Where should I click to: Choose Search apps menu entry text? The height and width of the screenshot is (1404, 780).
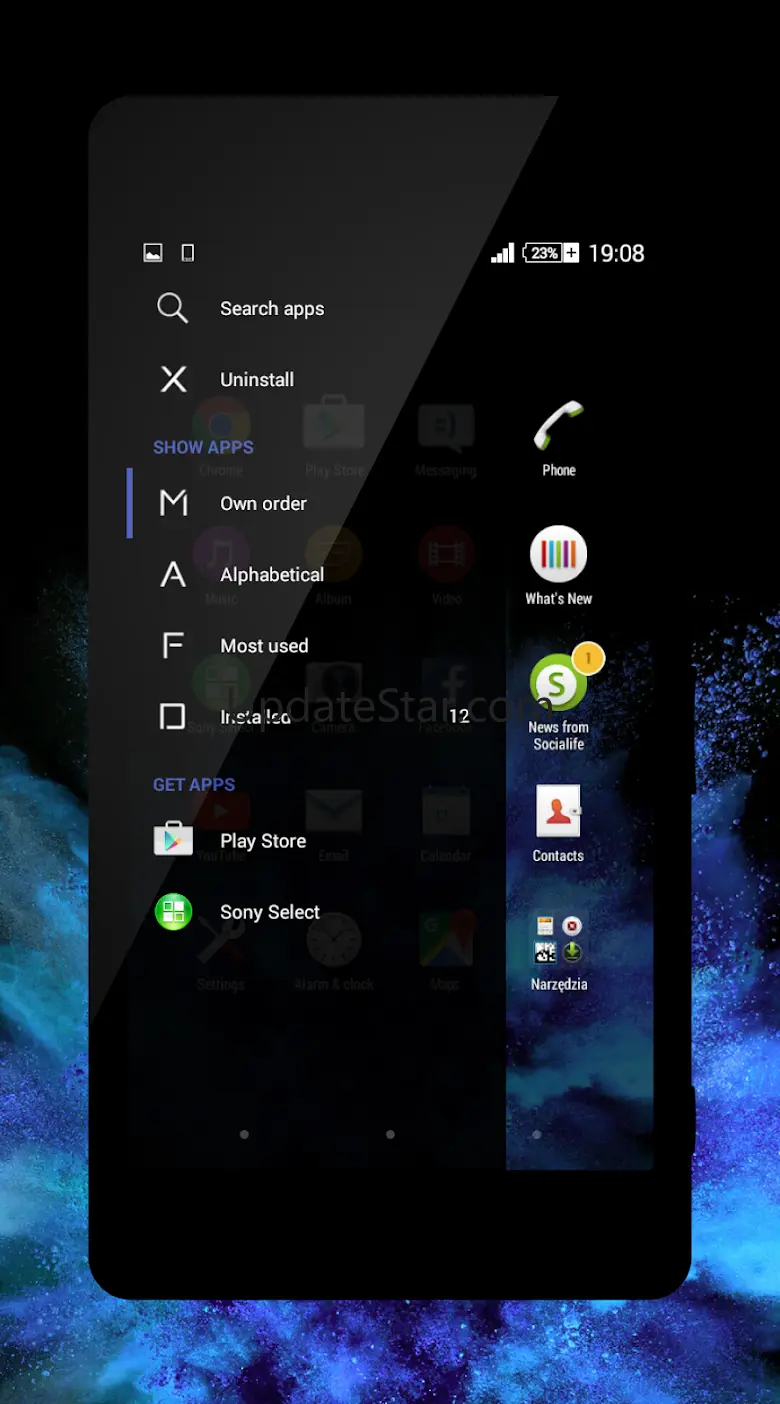[272, 309]
